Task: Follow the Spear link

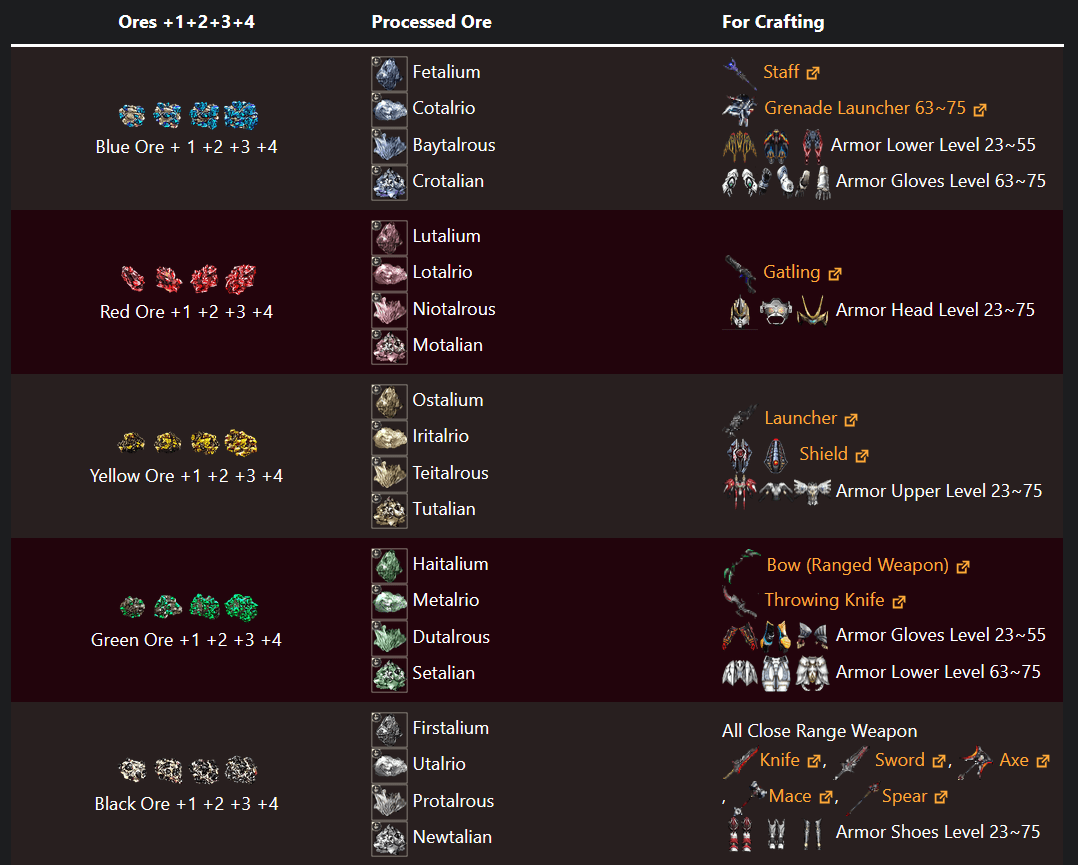Action: (914, 796)
